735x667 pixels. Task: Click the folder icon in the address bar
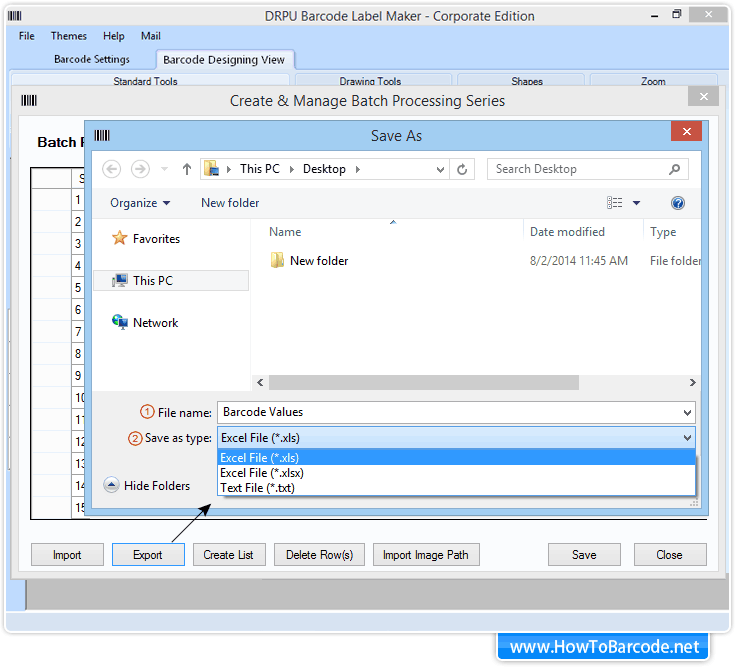pos(212,169)
